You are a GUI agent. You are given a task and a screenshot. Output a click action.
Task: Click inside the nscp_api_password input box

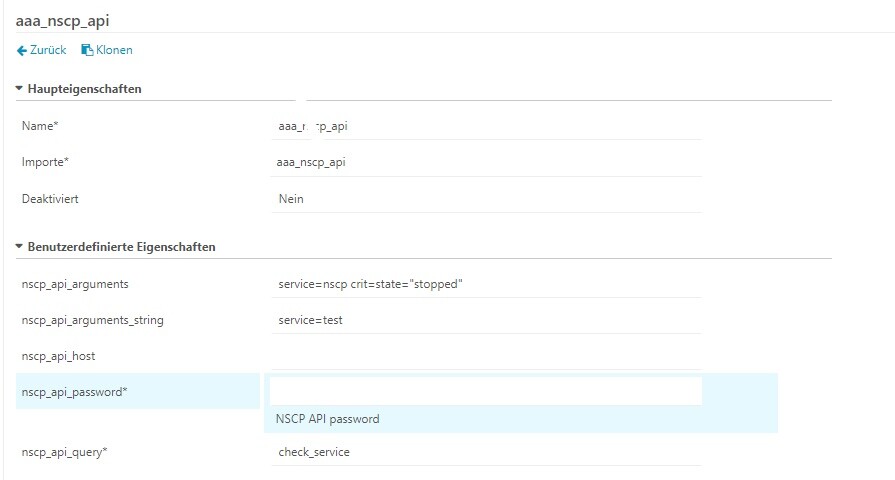coord(486,391)
